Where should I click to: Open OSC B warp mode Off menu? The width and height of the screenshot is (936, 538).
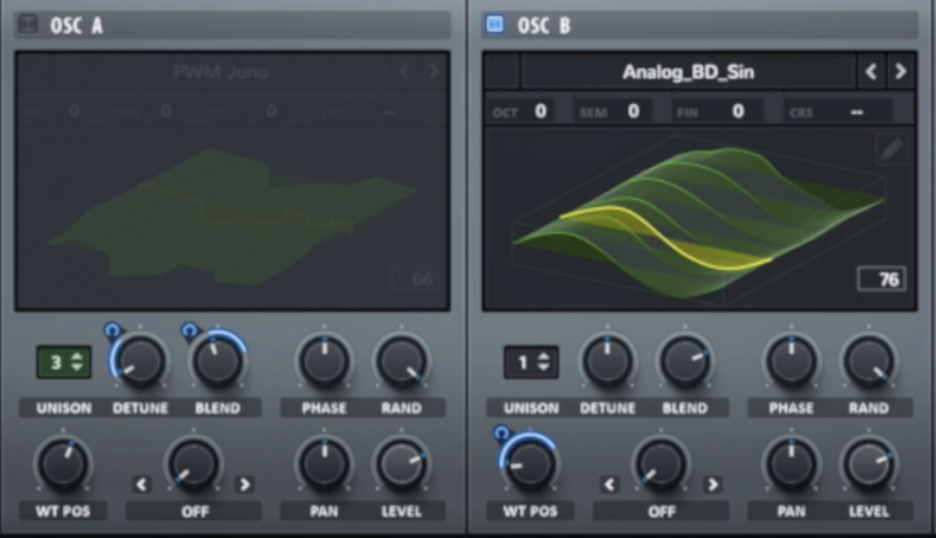pos(661,512)
